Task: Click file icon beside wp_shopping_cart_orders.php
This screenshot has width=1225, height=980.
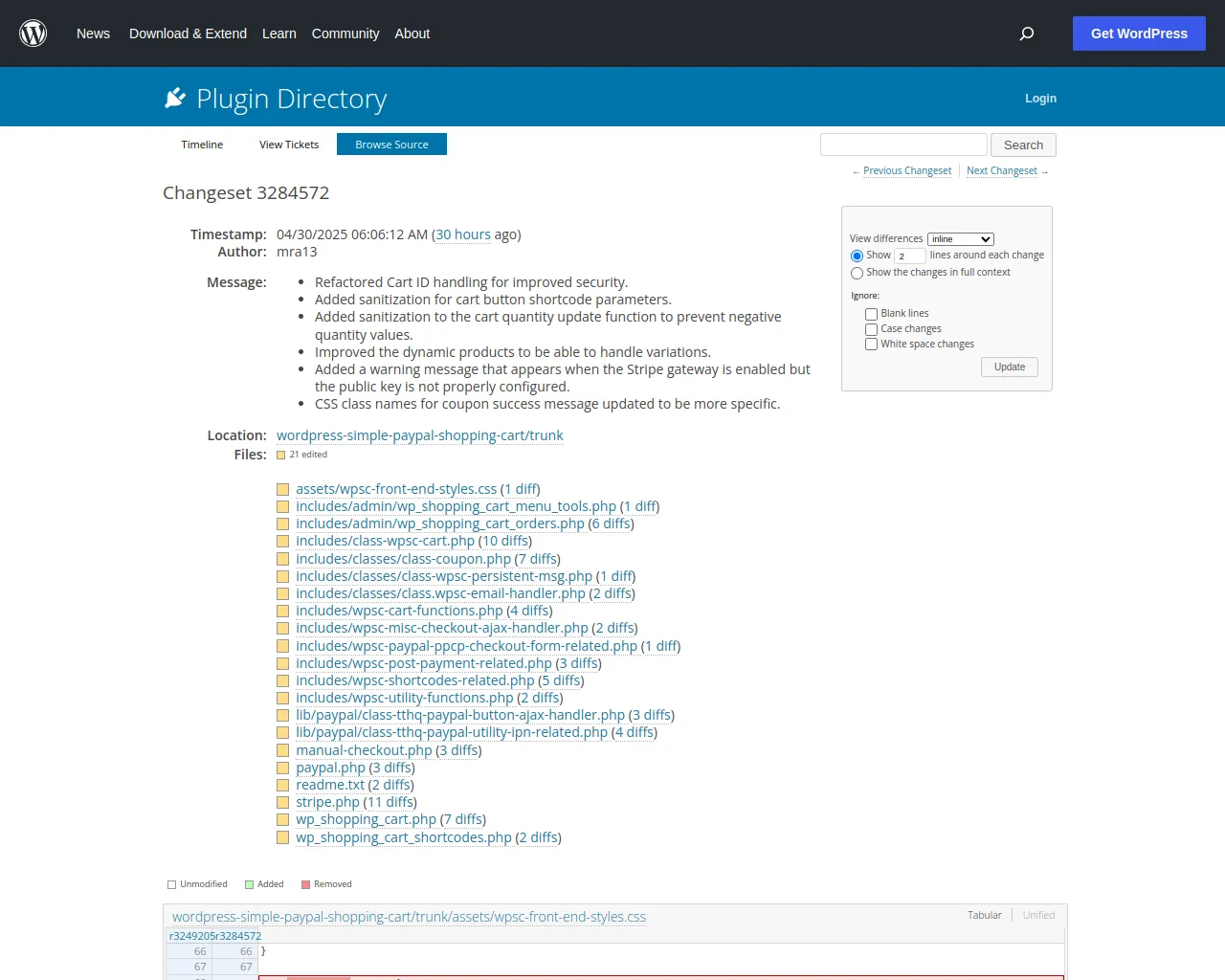Action: coord(282,523)
